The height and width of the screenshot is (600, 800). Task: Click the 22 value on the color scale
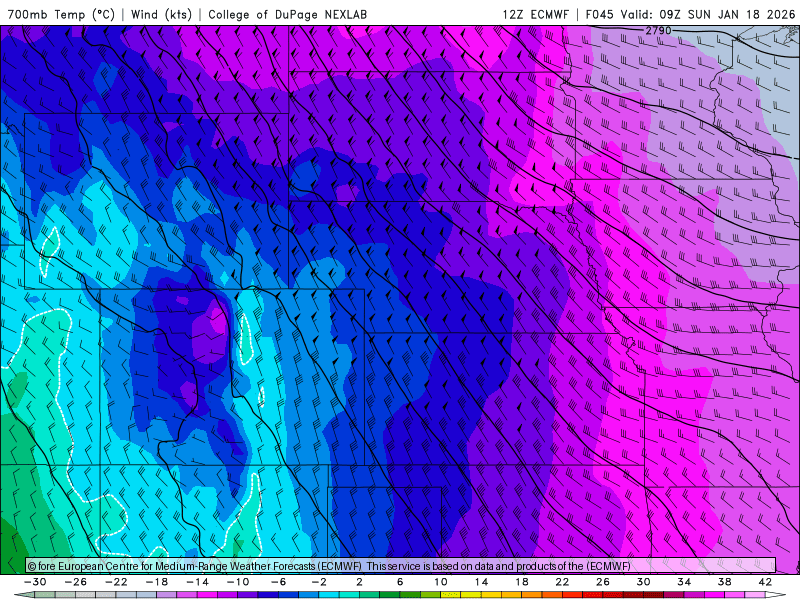562,582
